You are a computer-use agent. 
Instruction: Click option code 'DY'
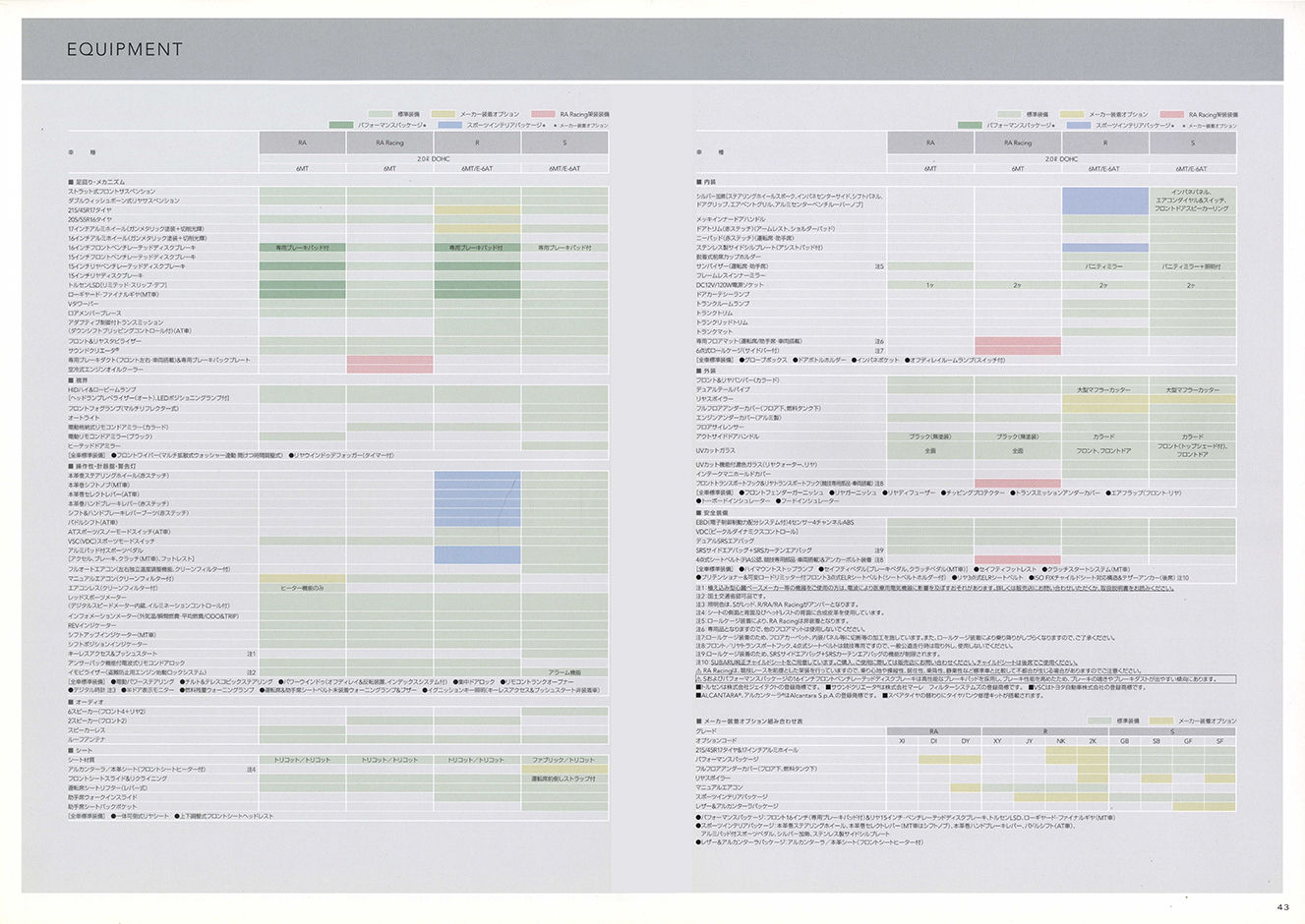click(966, 740)
